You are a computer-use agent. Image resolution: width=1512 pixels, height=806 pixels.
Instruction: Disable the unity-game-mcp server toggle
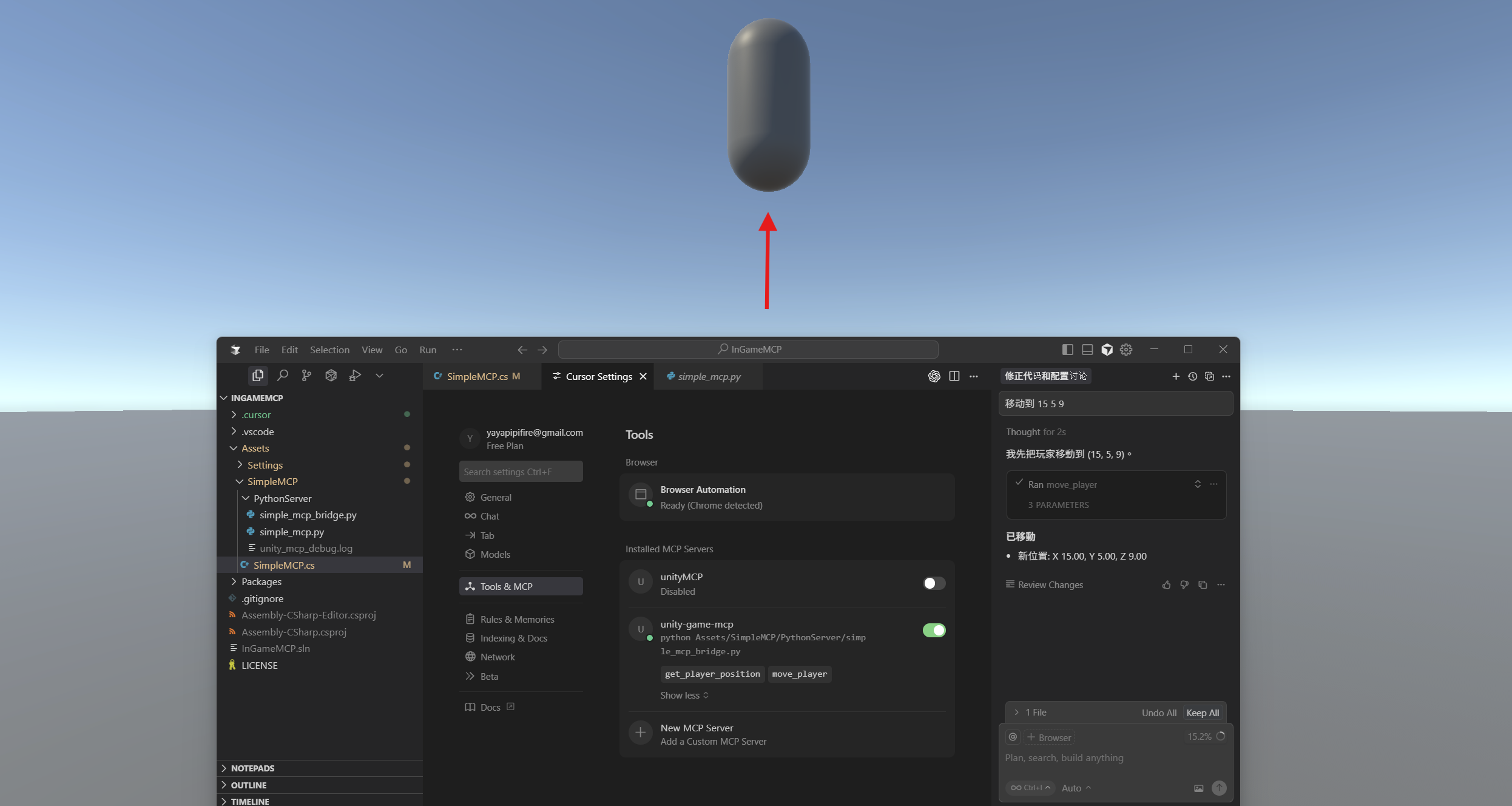coord(934,630)
